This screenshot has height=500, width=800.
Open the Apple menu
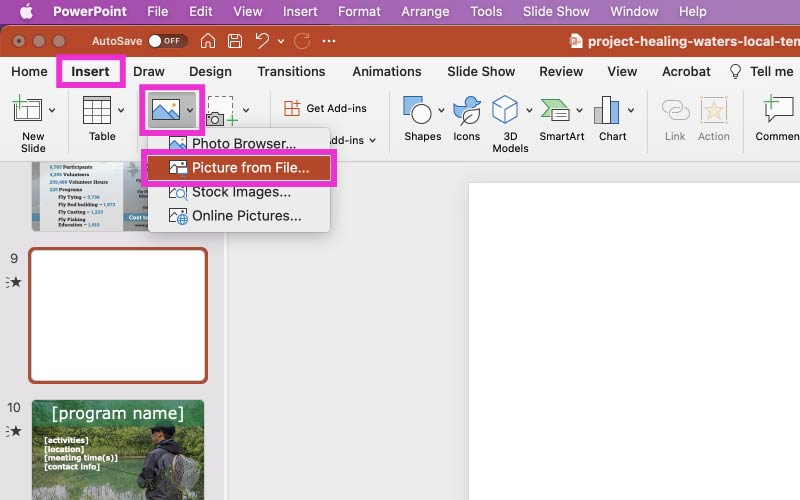(x=26, y=11)
